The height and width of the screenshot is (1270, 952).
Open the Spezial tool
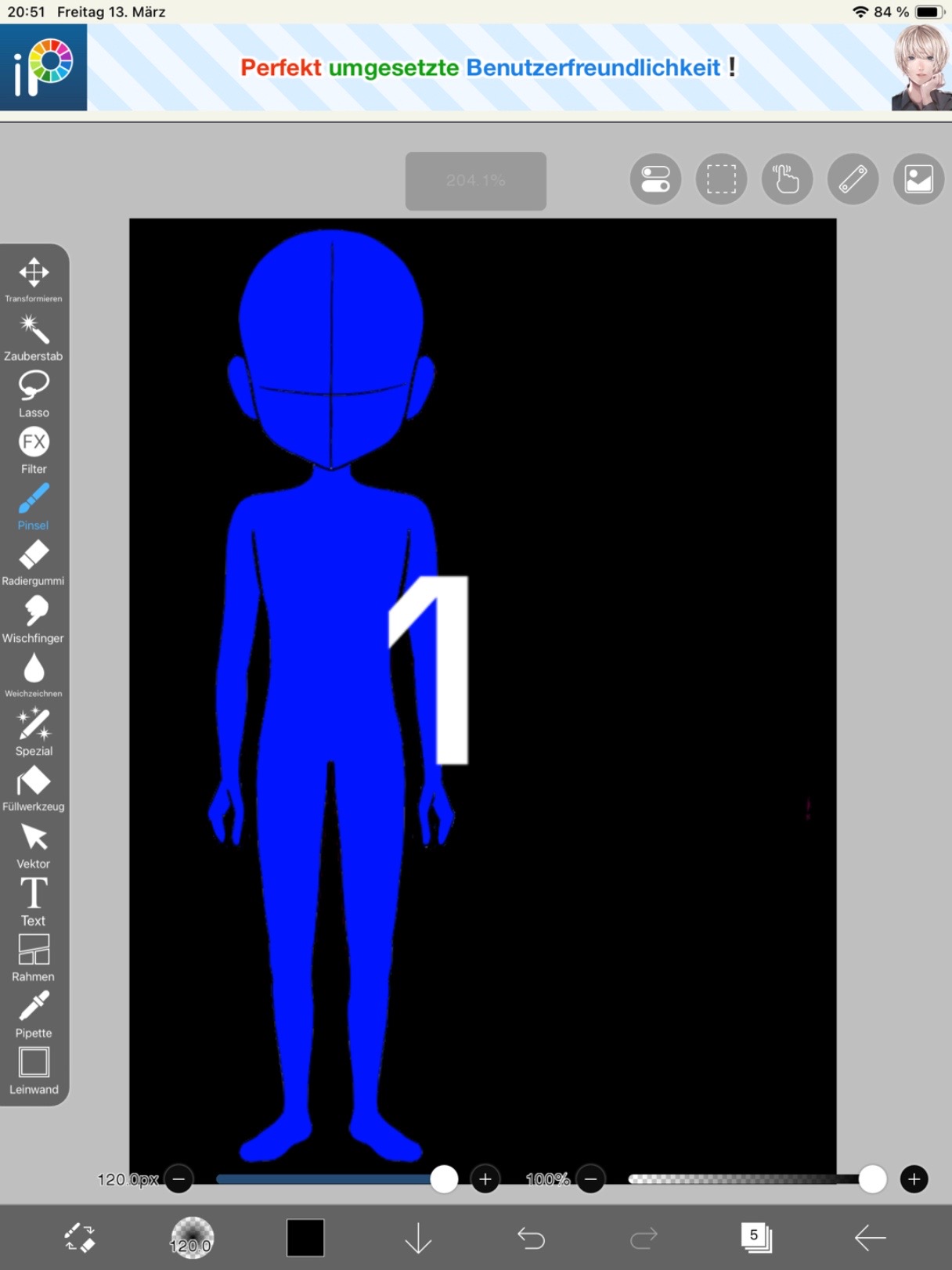pos(34,732)
